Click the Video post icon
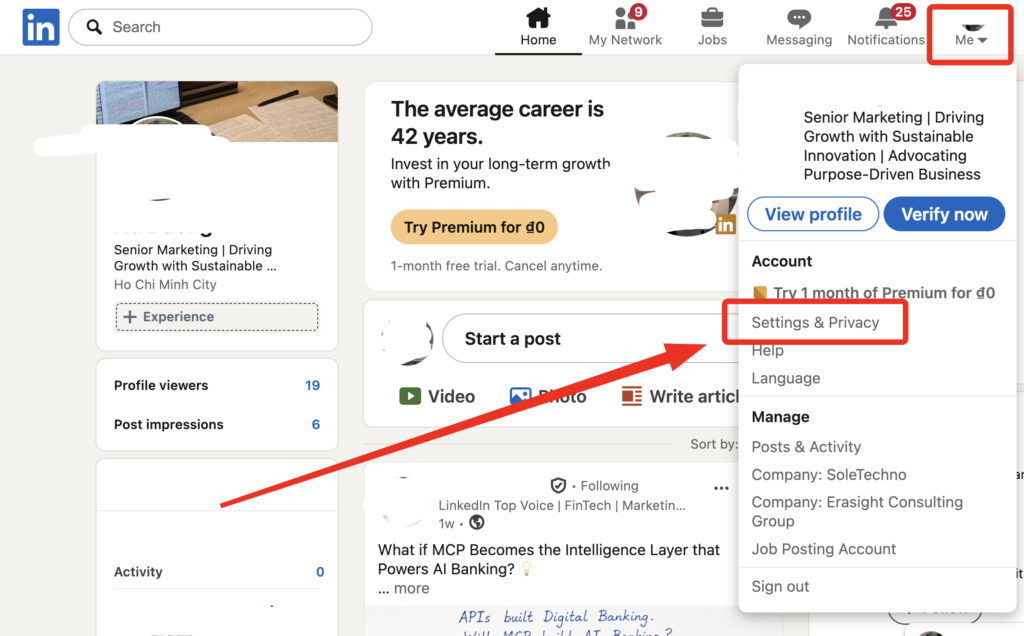The image size is (1024, 636). 410,396
